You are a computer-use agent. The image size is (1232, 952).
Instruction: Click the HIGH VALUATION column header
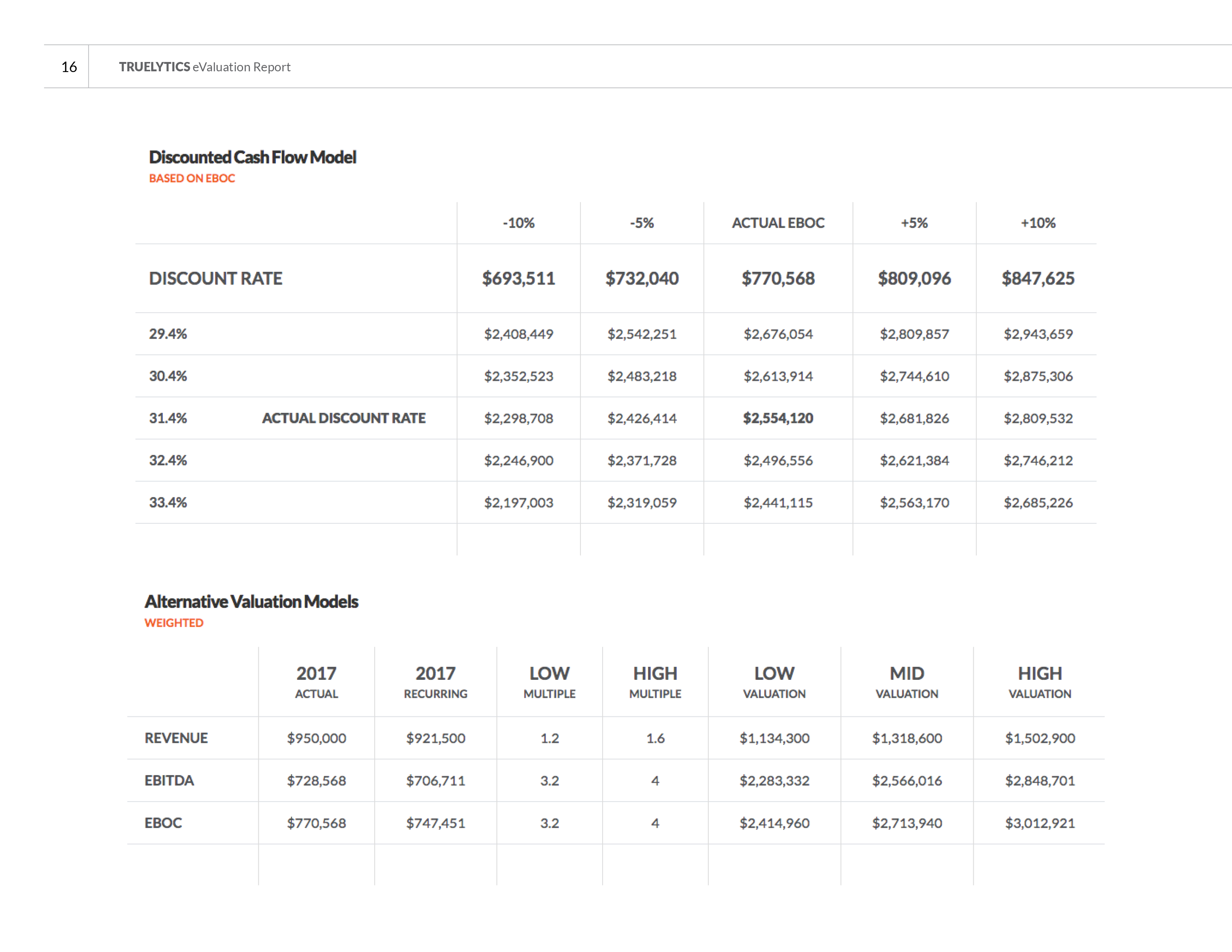[1040, 682]
